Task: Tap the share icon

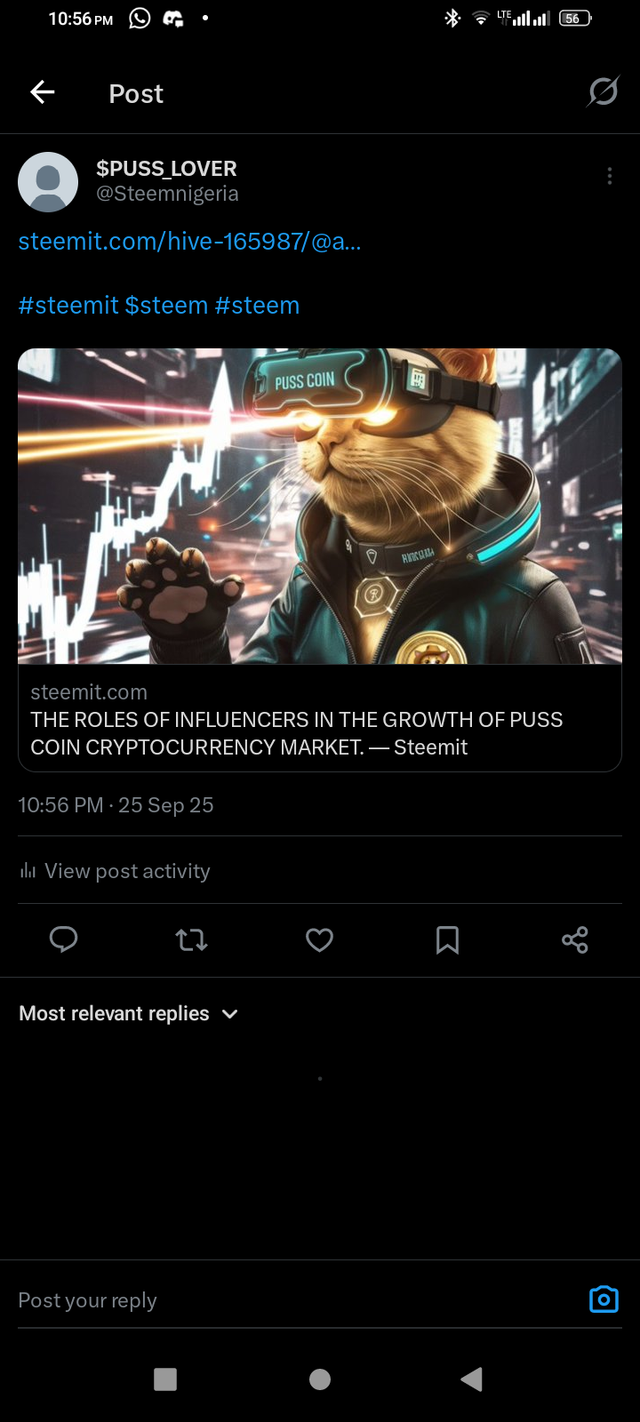Action: pos(575,939)
